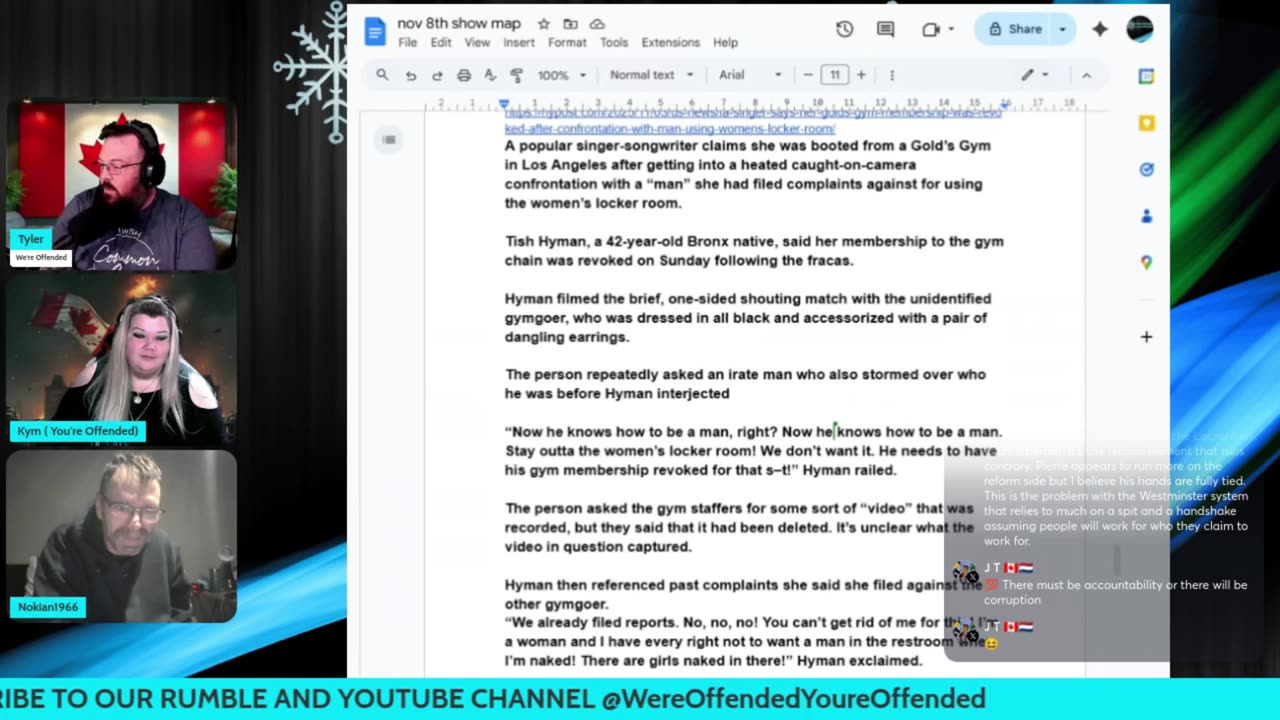Open the Gemini sparkle icon
Image resolution: width=1280 pixels, height=720 pixels.
click(x=1100, y=29)
